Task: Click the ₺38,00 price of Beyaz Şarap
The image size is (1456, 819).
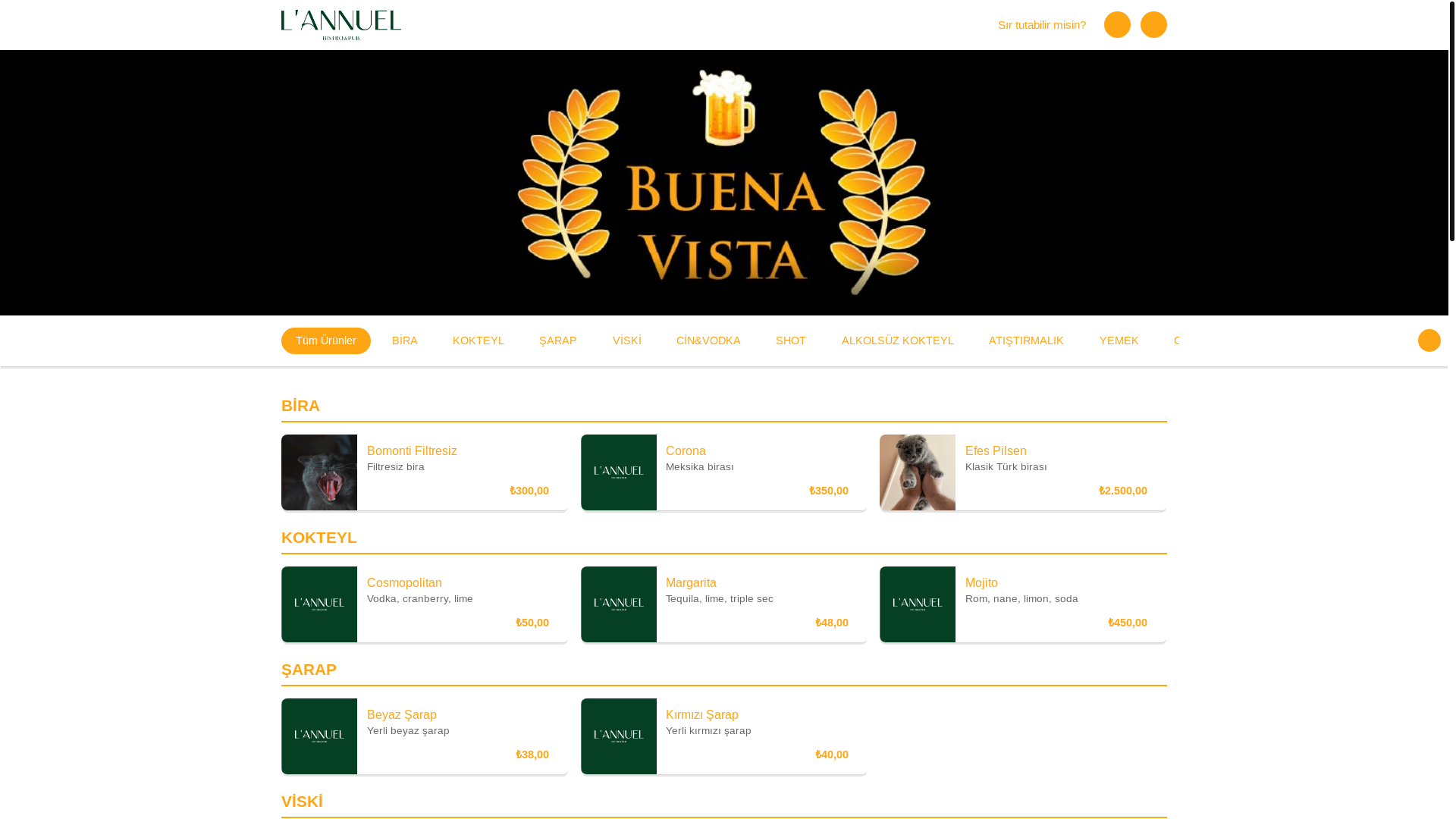Action: click(x=532, y=755)
